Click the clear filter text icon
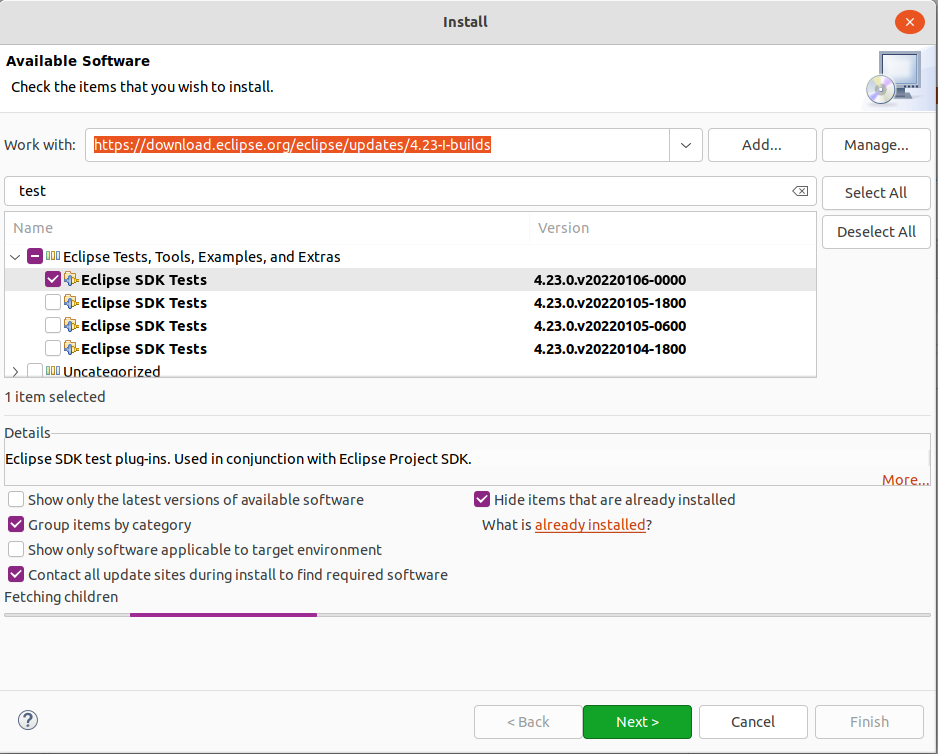 [800, 191]
